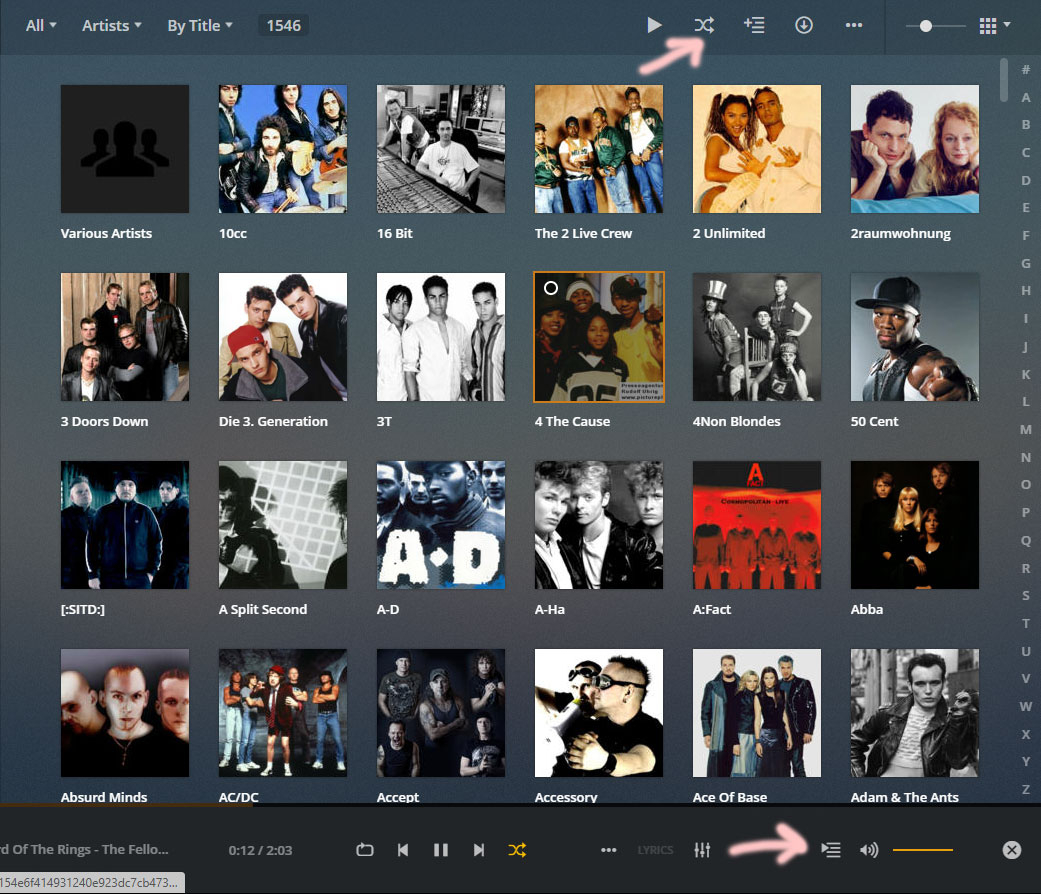The height and width of the screenshot is (894, 1041).
Task: Jump to letter Z in the alphabet index
Action: click(1026, 790)
